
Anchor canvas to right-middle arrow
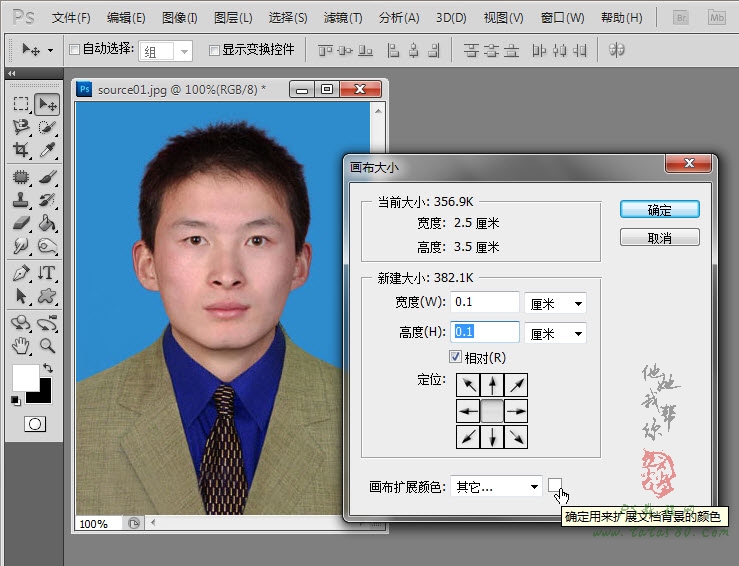tap(516, 410)
